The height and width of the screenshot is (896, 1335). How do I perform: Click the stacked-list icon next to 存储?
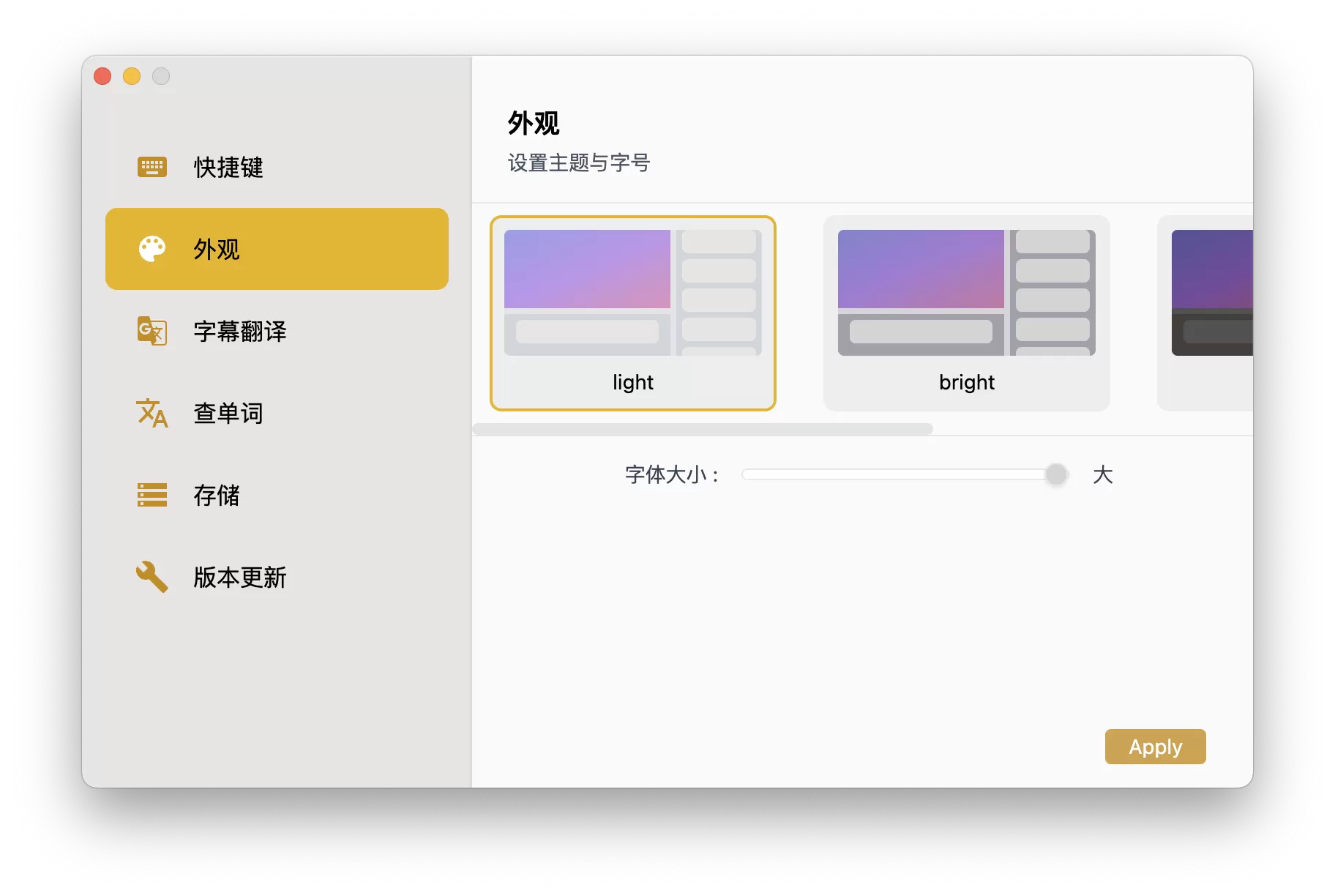152,496
